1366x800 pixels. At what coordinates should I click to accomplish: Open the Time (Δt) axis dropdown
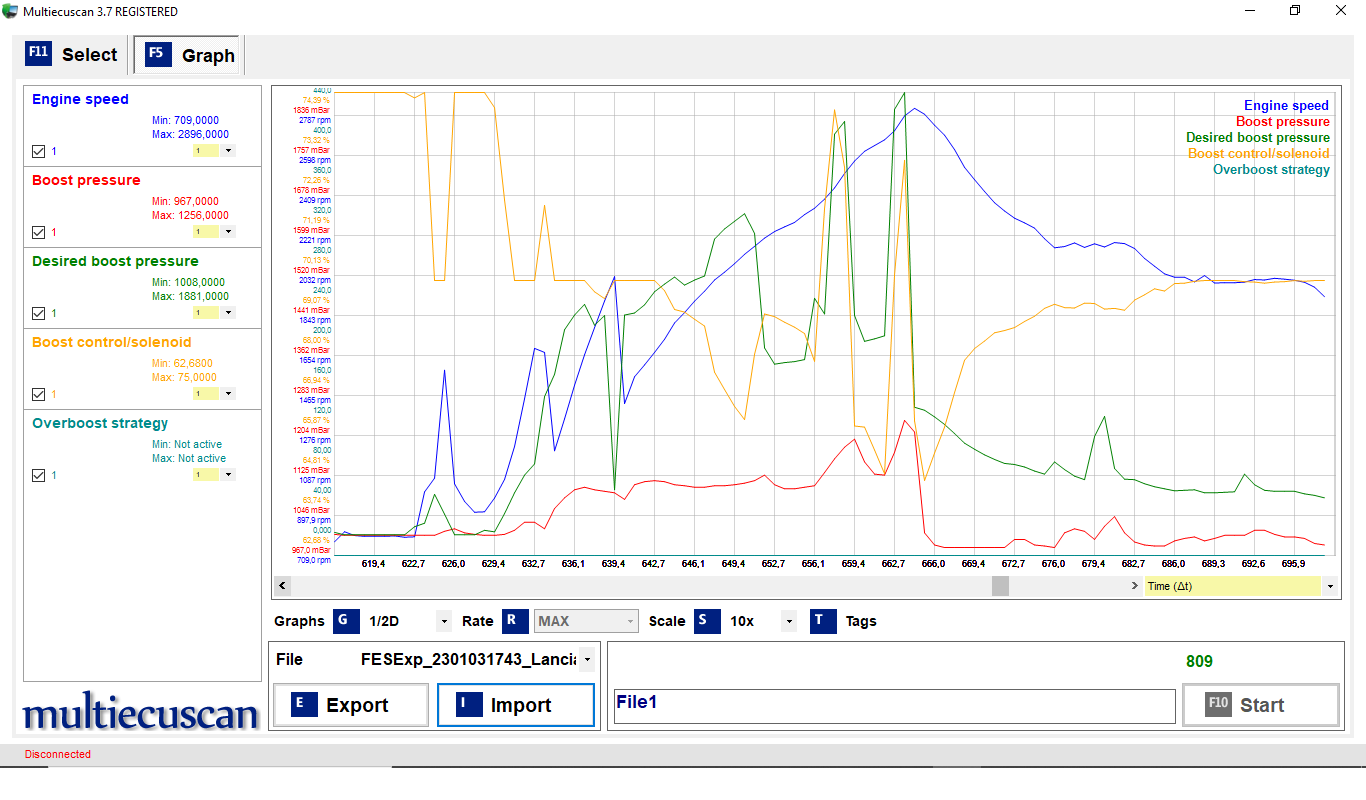tap(1330, 586)
